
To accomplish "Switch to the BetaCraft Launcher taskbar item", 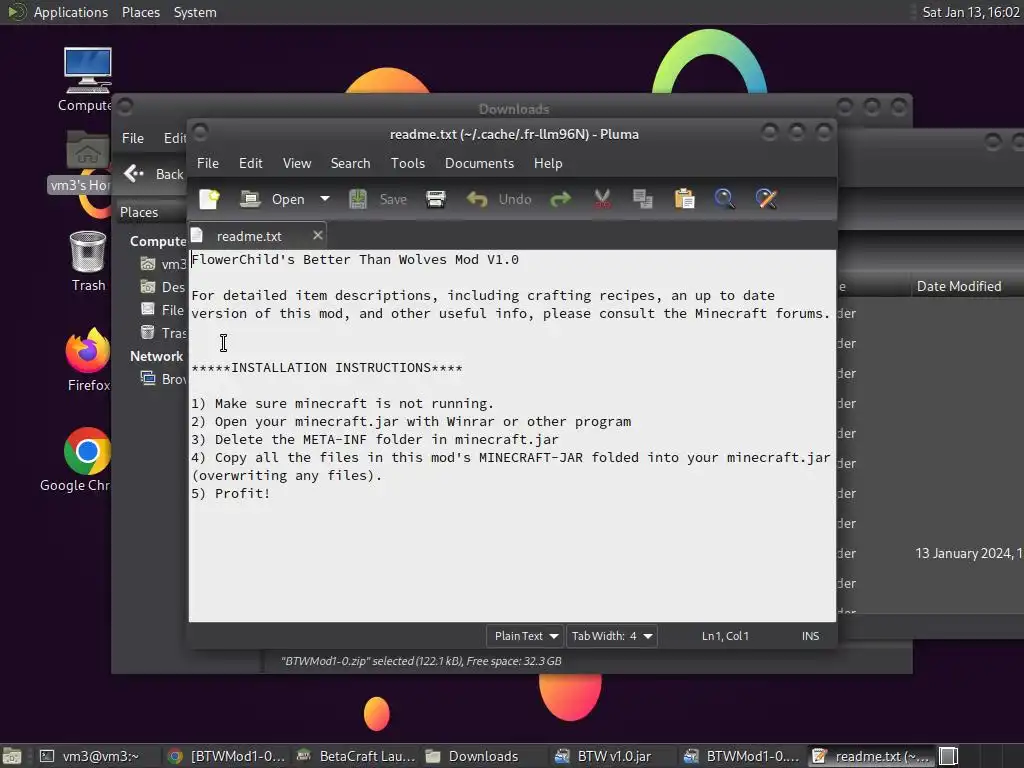I will coord(356,756).
